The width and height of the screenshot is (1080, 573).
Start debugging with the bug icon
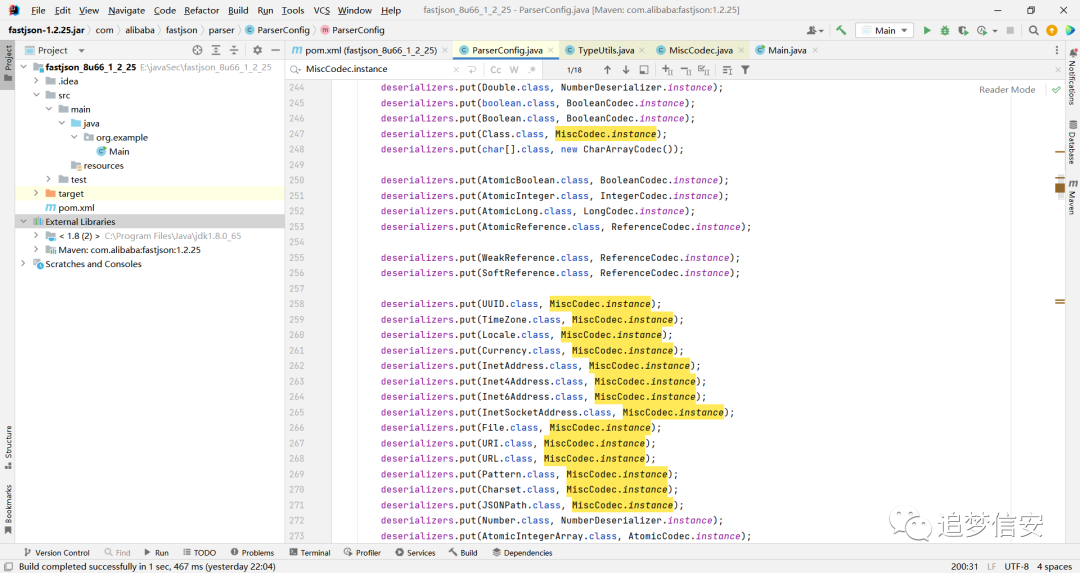[945, 30]
